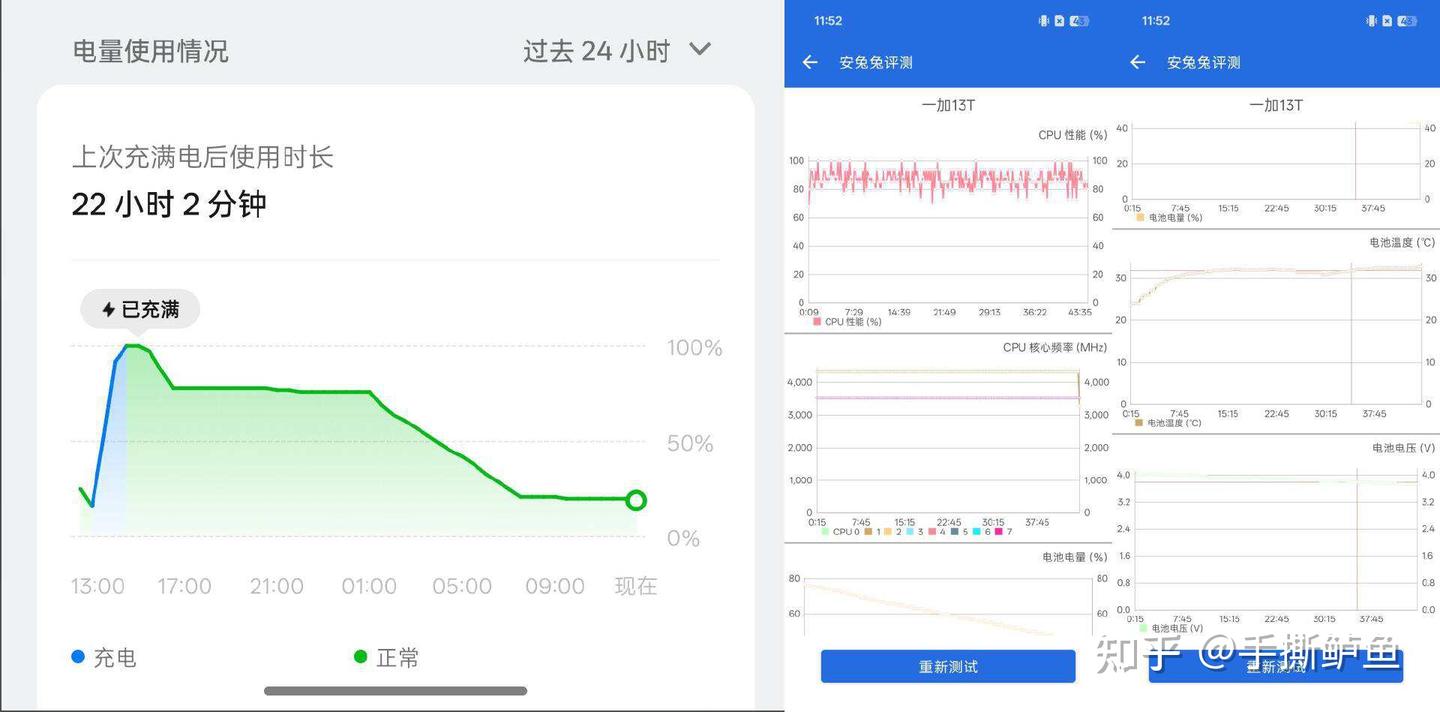Click the 电量使用情况 heading
The image size is (1440, 712).
pos(150,50)
